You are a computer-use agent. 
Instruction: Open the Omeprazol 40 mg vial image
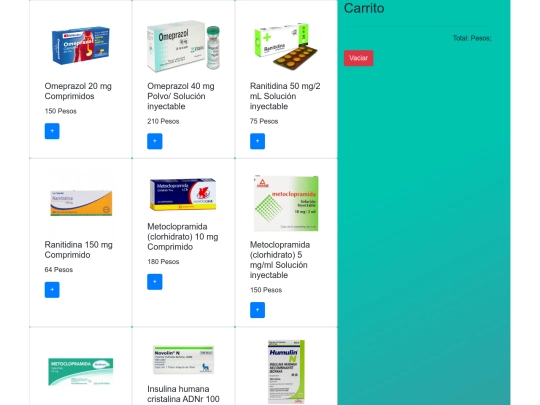tap(183, 45)
